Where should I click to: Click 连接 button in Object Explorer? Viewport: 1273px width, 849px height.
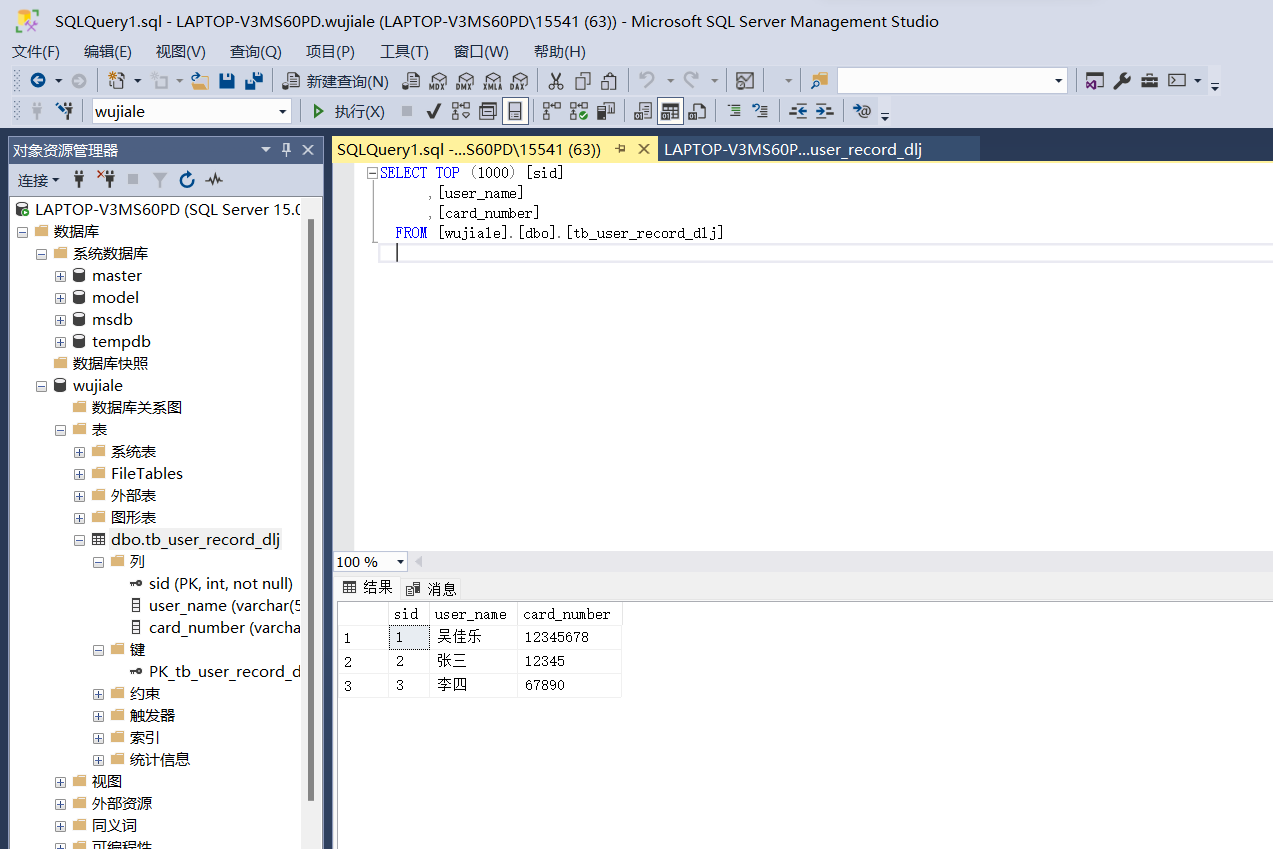(x=38, y=180)
